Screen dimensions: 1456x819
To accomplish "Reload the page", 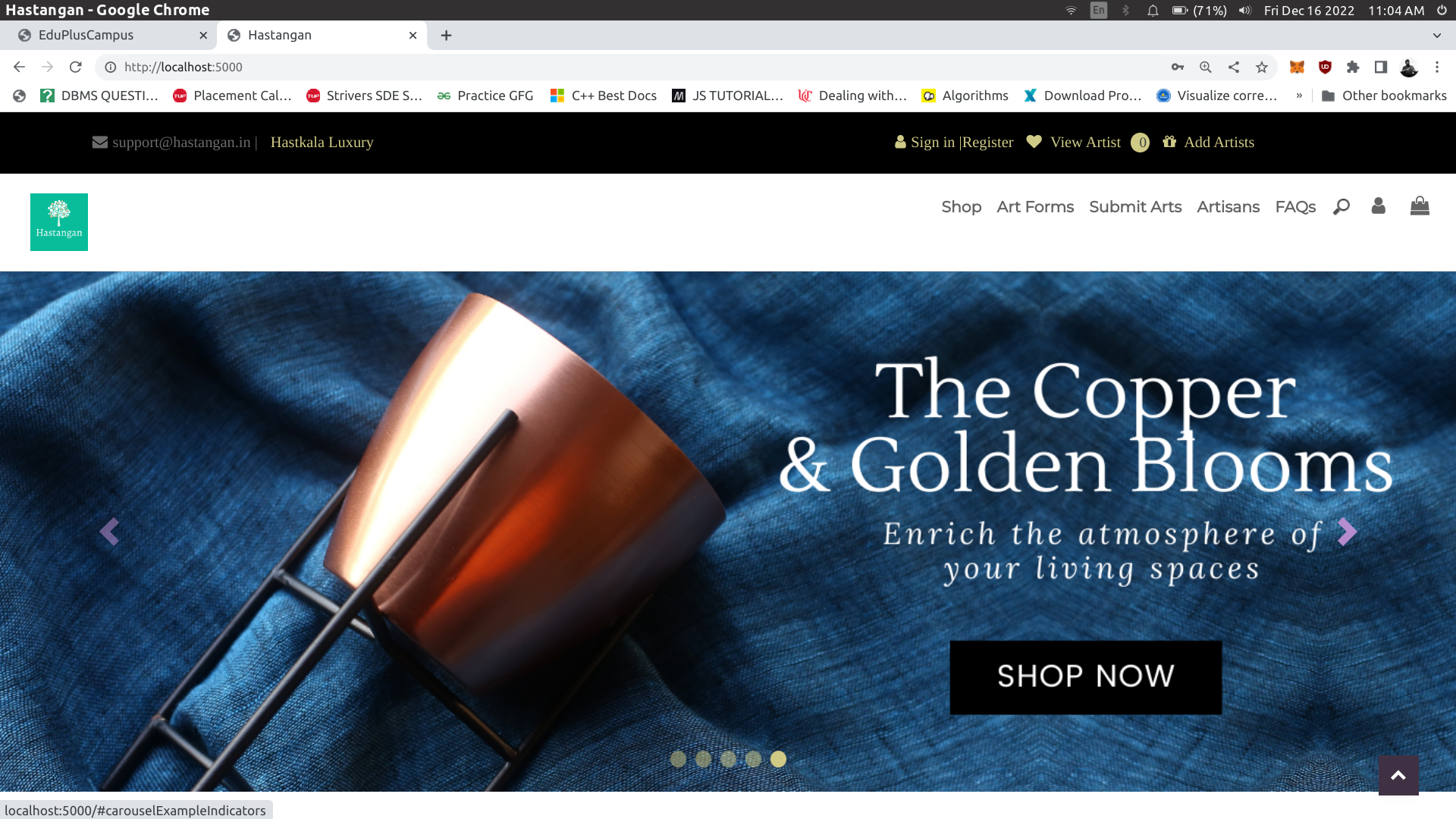I will pos(75,67).
